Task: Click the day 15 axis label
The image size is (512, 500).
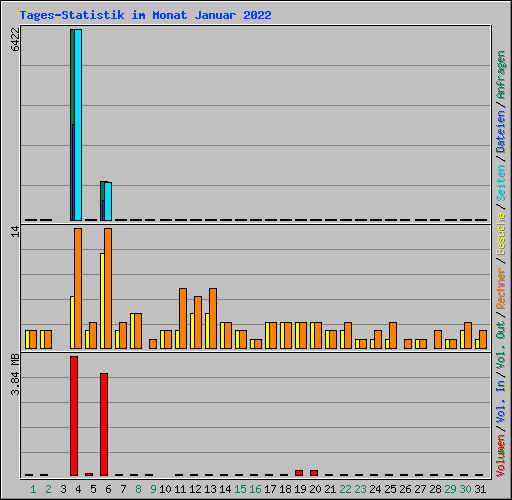Action: pyautogui.click(x=240, y=489)
